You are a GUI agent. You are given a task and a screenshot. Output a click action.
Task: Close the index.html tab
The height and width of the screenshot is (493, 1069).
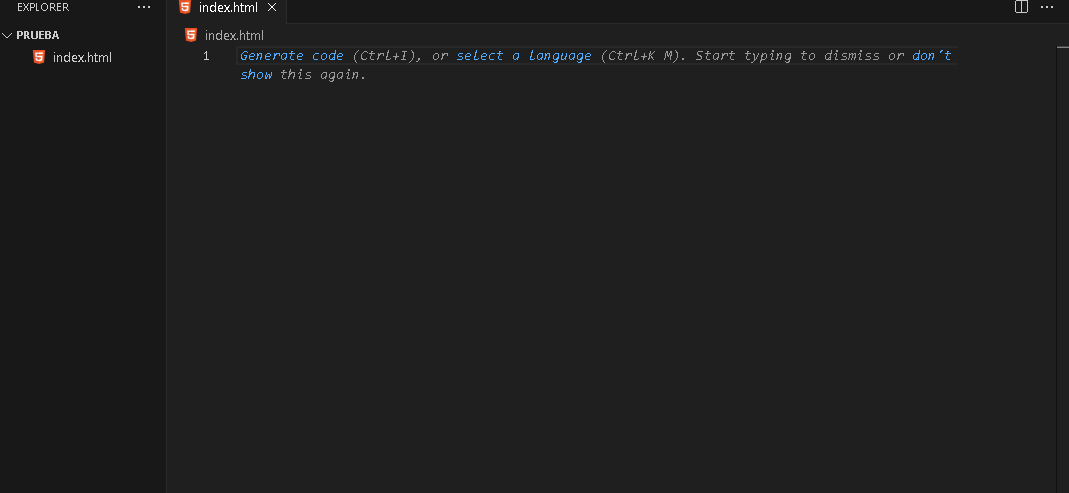(272, 8)
